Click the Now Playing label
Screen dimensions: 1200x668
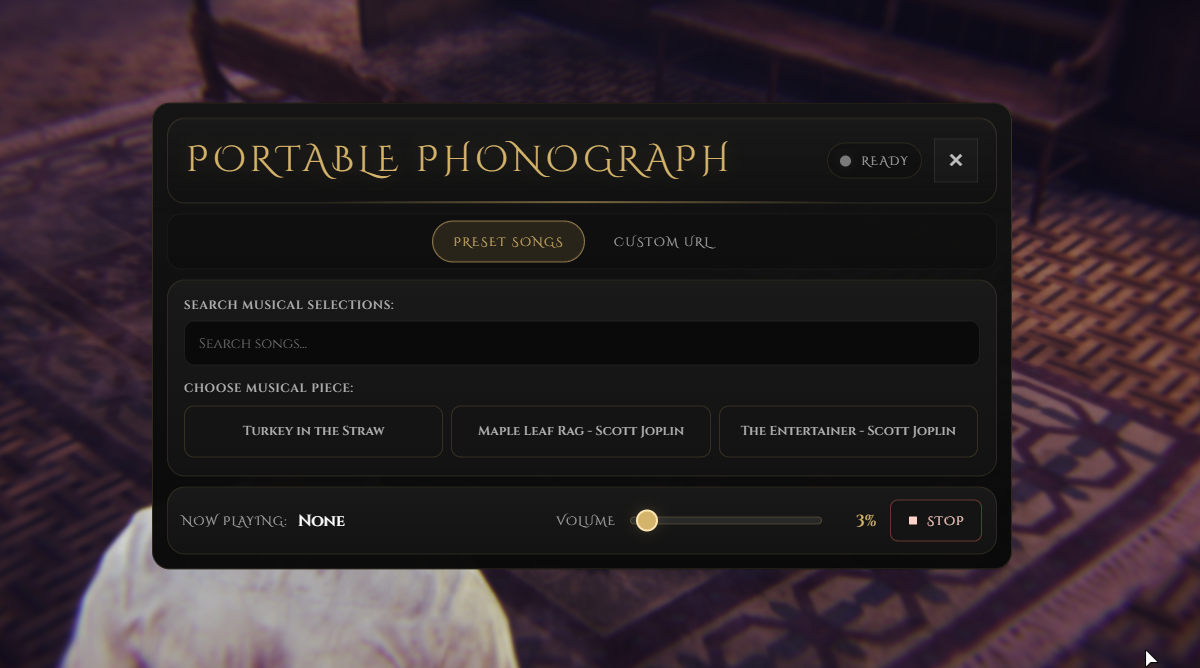click(234, 521)
